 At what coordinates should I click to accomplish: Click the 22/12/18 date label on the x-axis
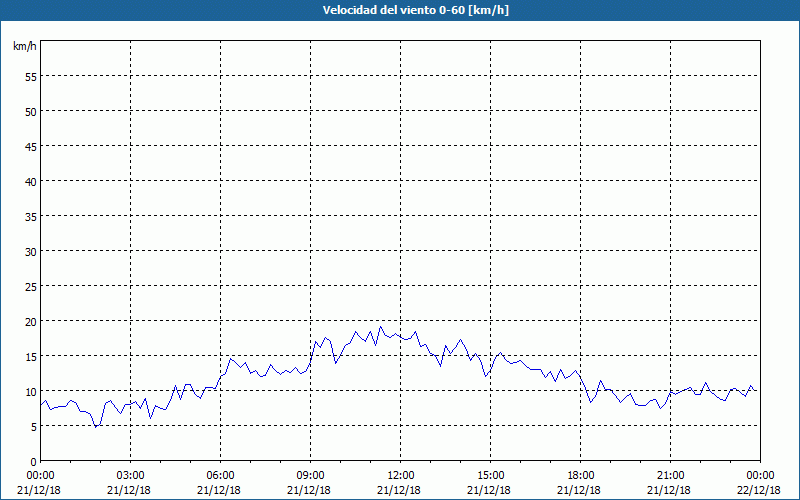pos(759,490)
